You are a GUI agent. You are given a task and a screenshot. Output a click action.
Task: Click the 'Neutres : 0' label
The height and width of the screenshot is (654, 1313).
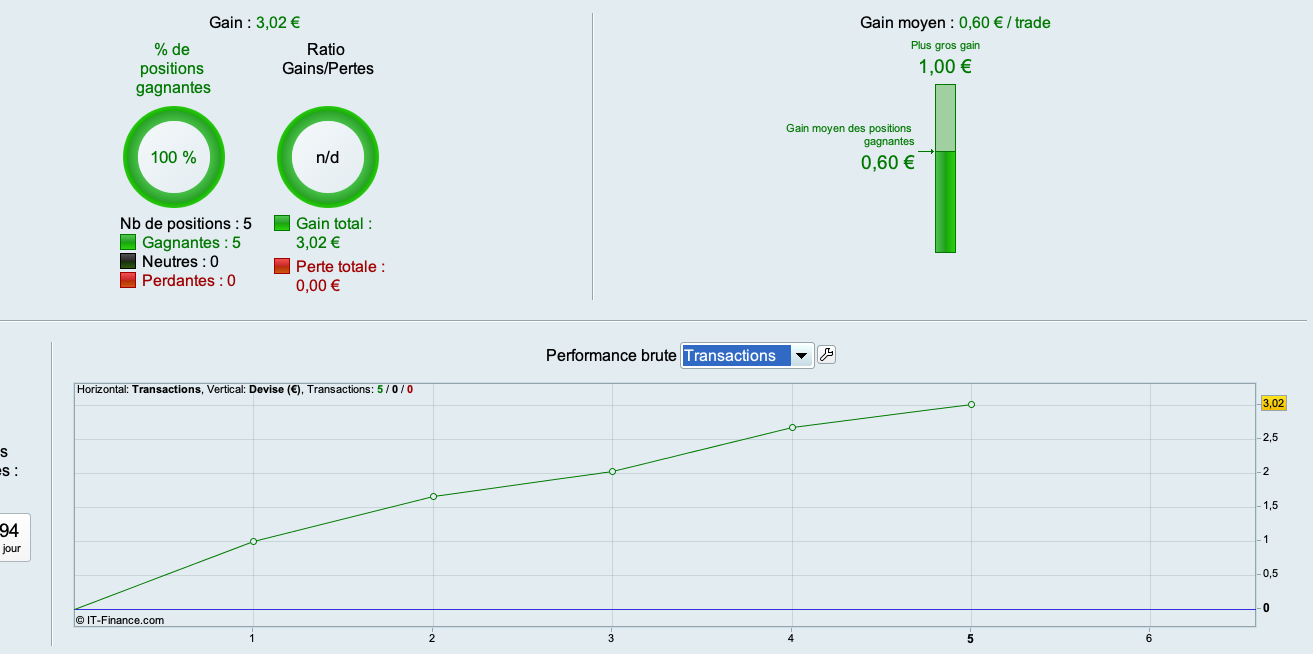click(180, 261)
